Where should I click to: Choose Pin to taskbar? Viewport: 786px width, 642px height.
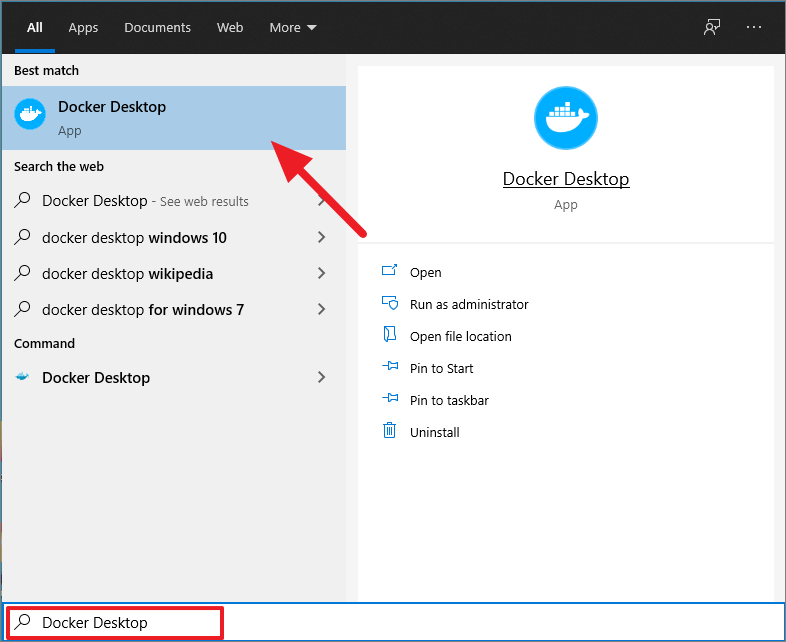click(x=449, y=401)
